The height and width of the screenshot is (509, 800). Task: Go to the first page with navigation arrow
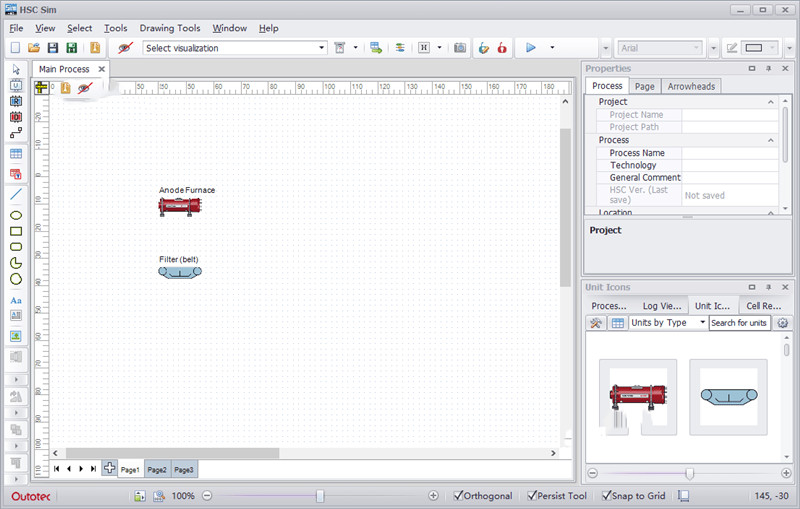[x=56, y=469]
